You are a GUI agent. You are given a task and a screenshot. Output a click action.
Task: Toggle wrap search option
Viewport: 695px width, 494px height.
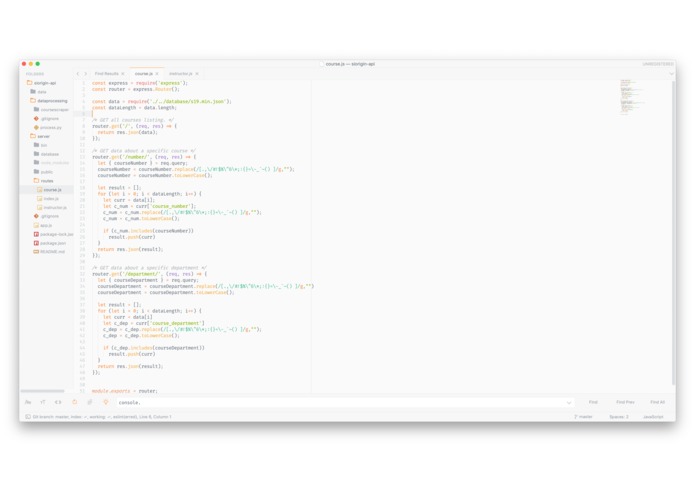pyautogui.click(x=74, y=402)
